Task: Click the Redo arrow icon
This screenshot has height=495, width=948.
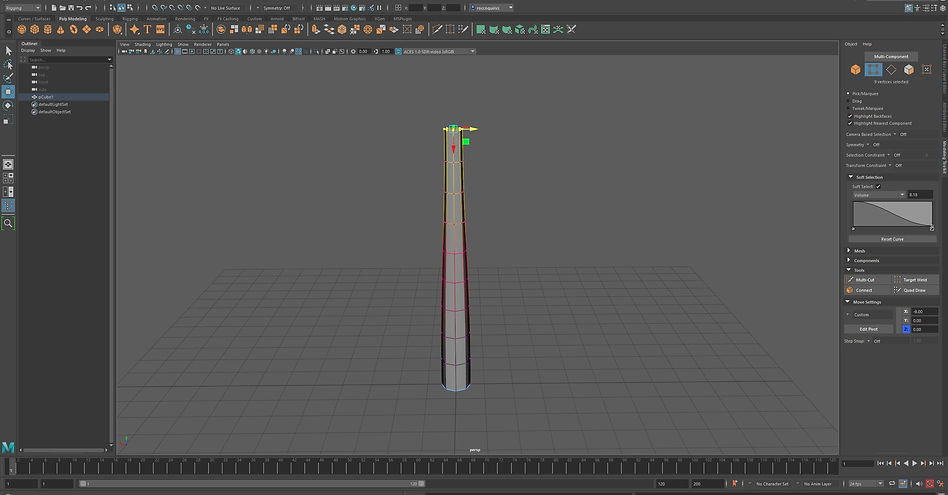Action: (88, 8)
